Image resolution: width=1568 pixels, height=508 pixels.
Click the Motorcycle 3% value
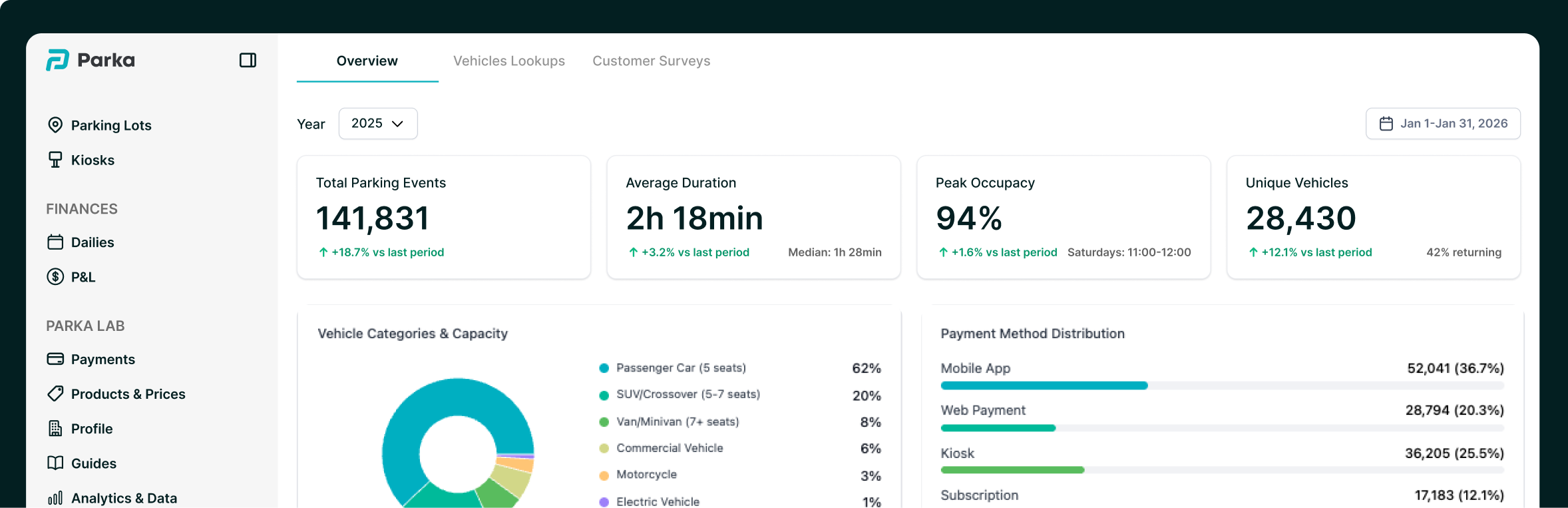point(871,476)
